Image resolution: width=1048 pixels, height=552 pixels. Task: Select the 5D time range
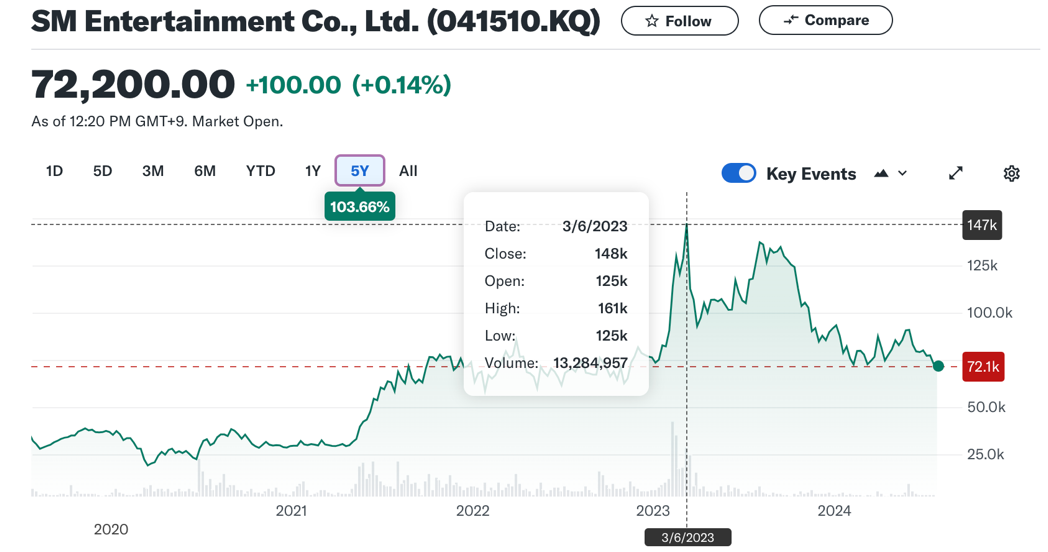click(x=102, y=171)
